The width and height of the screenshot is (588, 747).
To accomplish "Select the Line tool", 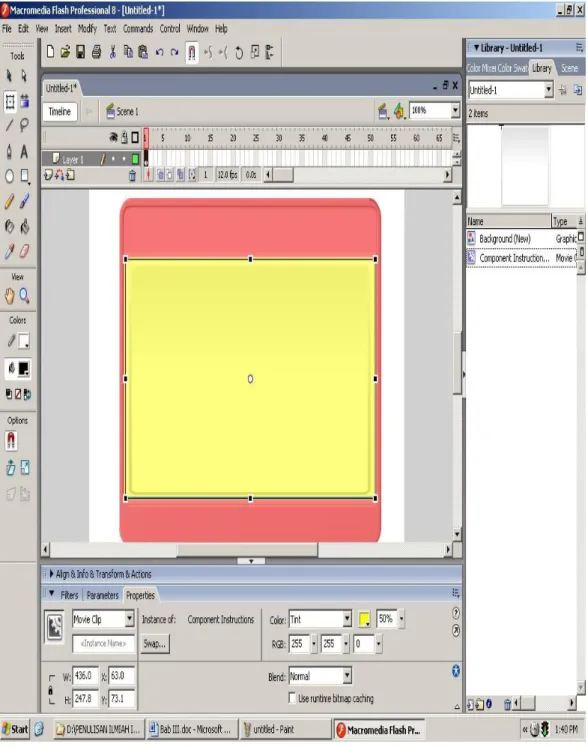I will point(9,125).
